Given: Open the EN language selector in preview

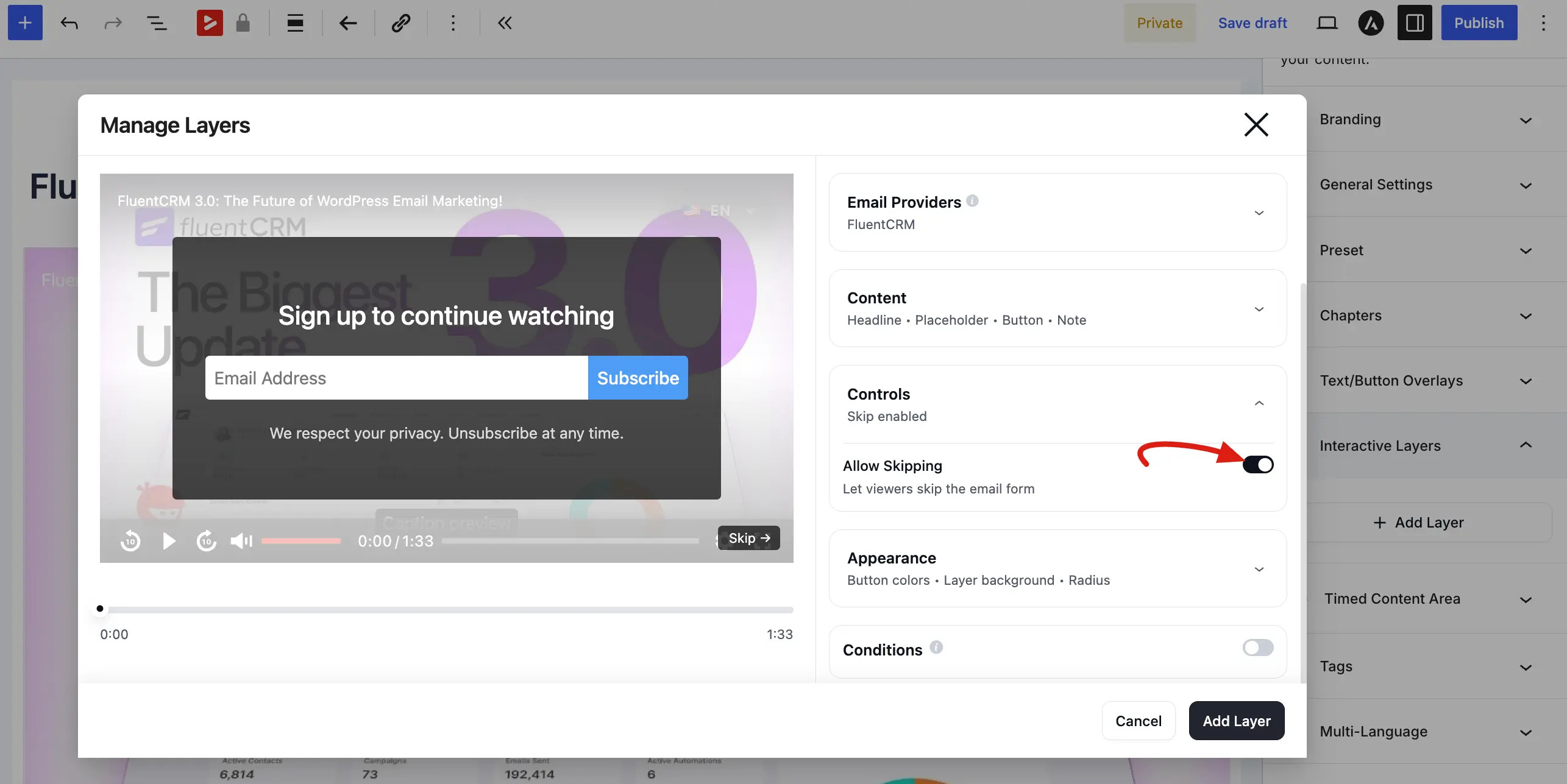Looking at the screenshot, I should pos(720,211).
